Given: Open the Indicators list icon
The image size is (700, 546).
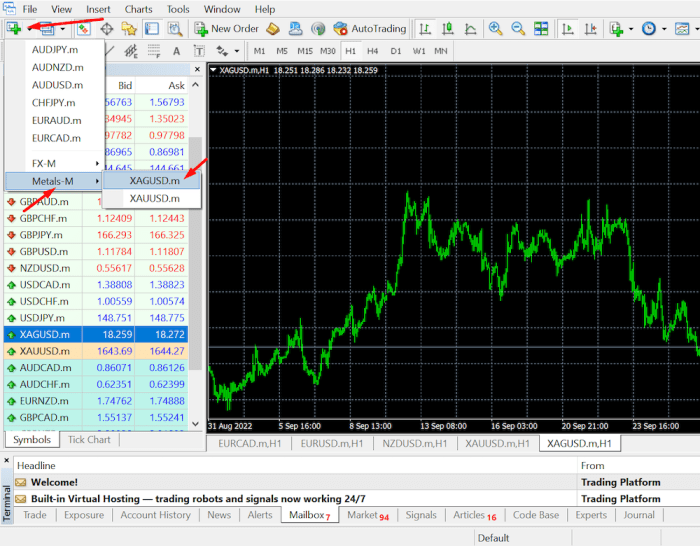Looking at the screenshot, I should 617,29.
